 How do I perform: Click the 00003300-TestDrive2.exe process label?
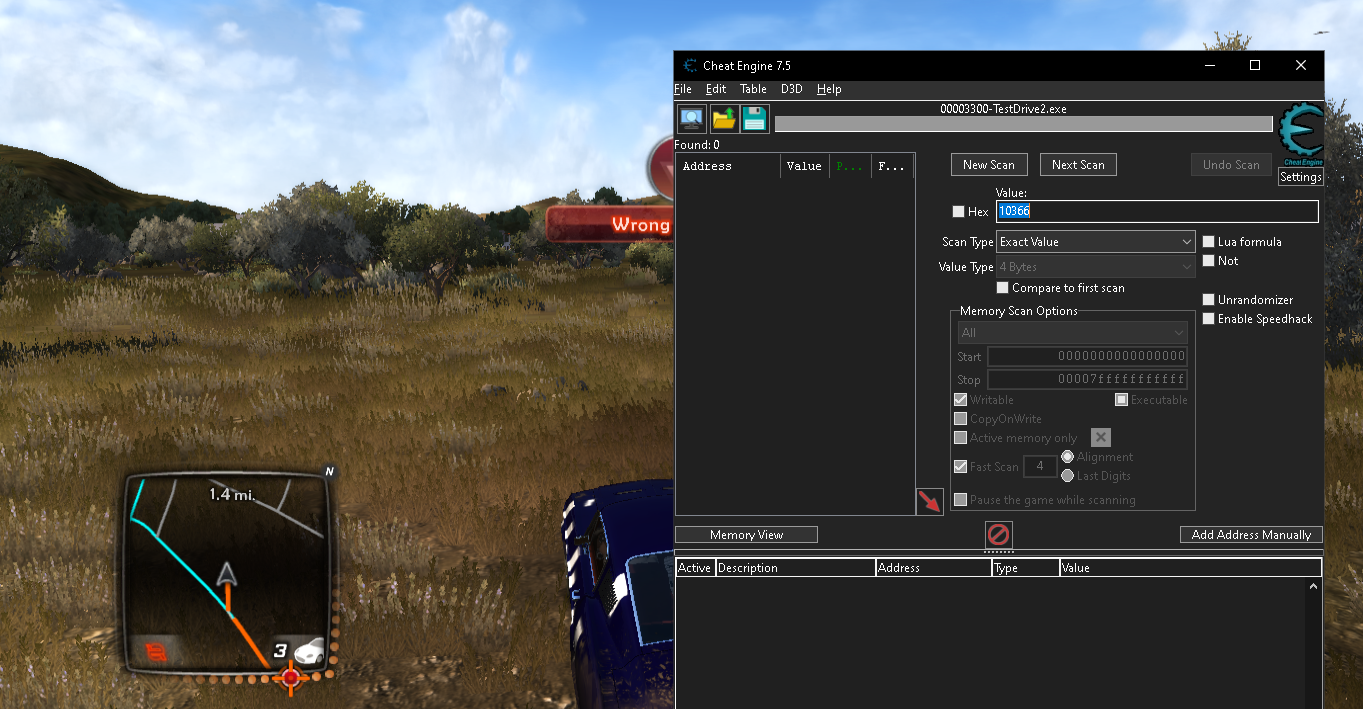tap(1003, 109)
